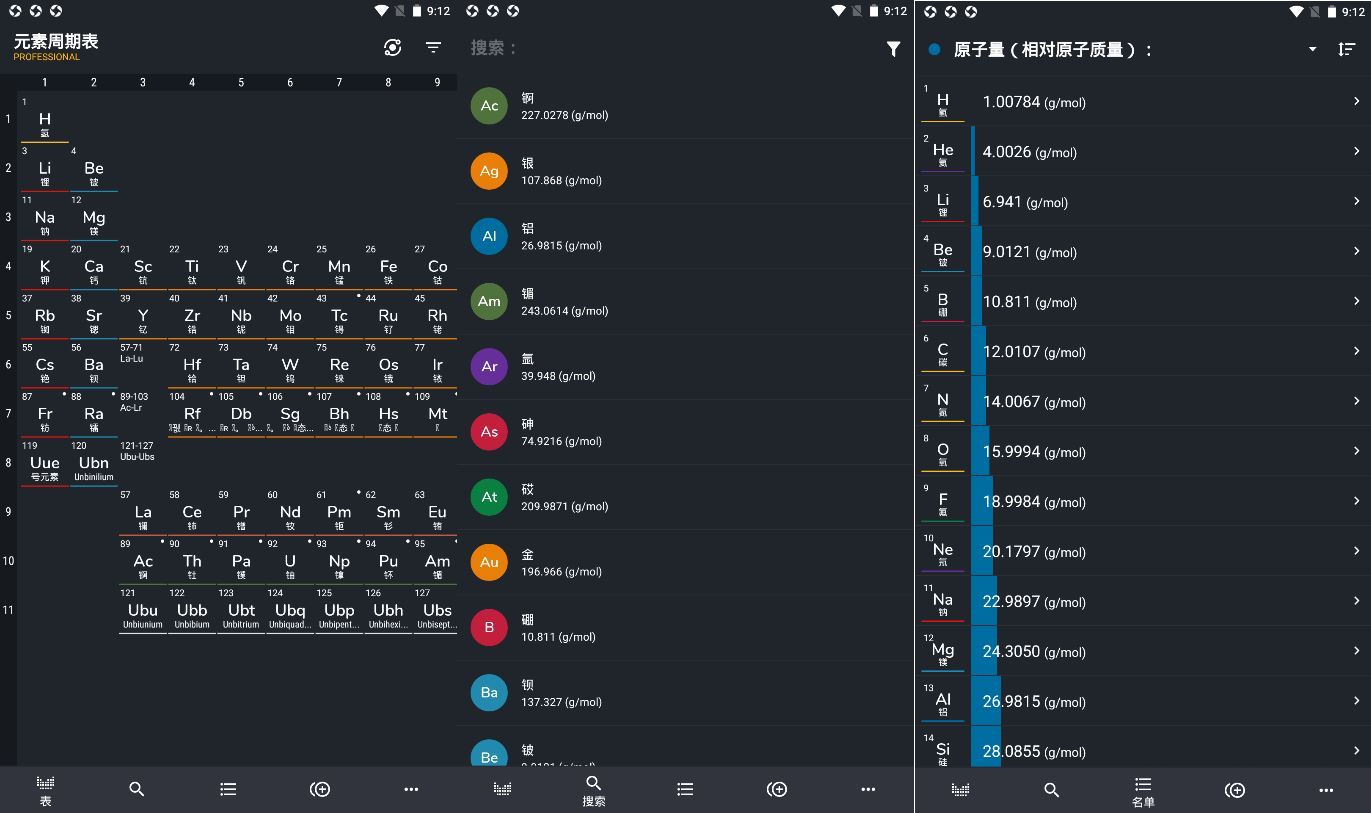Open boron row chevron at 10.811
1371x813 pixels.
point(1356,301)
